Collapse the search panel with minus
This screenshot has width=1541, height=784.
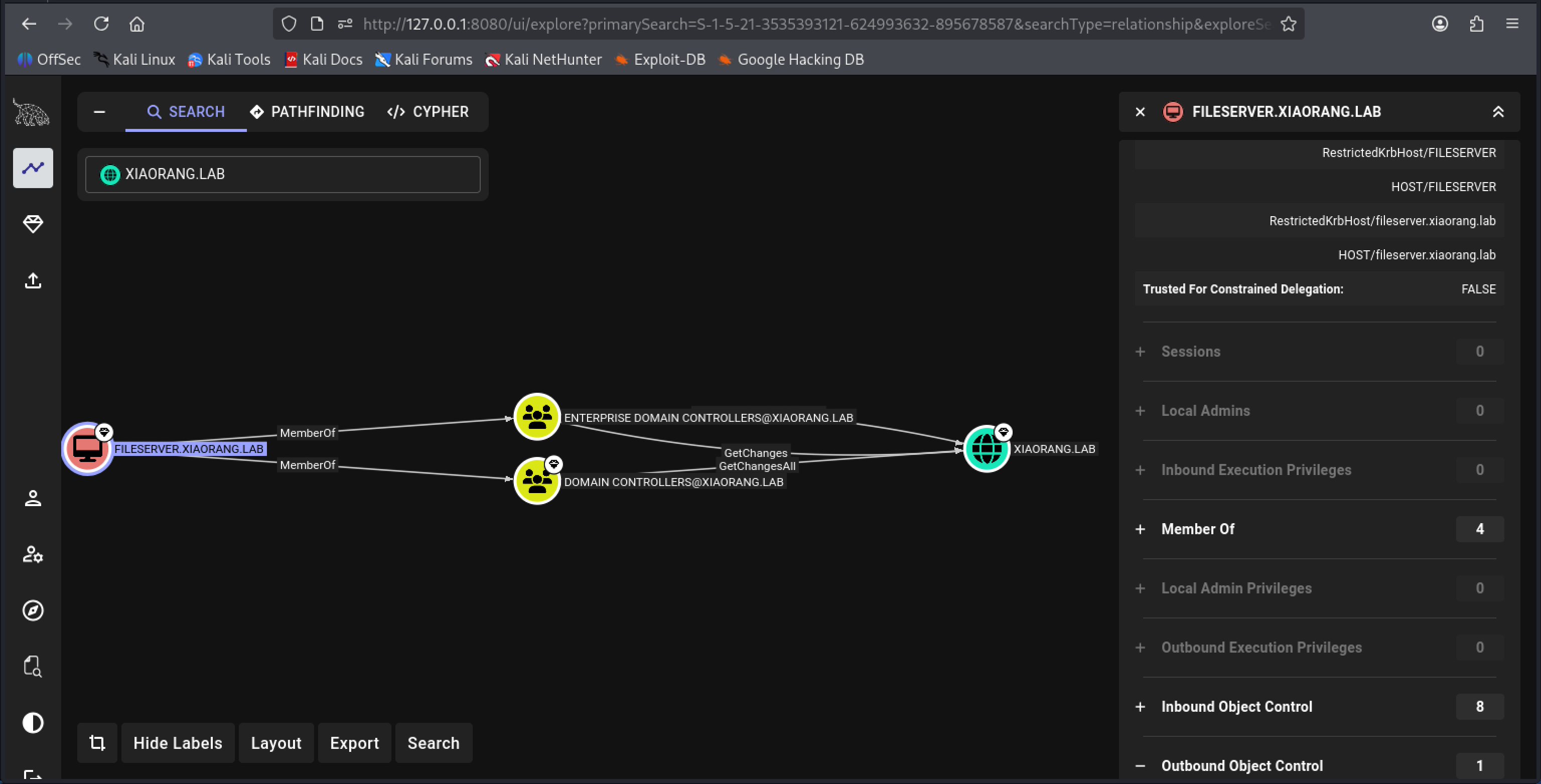[99, 112]
